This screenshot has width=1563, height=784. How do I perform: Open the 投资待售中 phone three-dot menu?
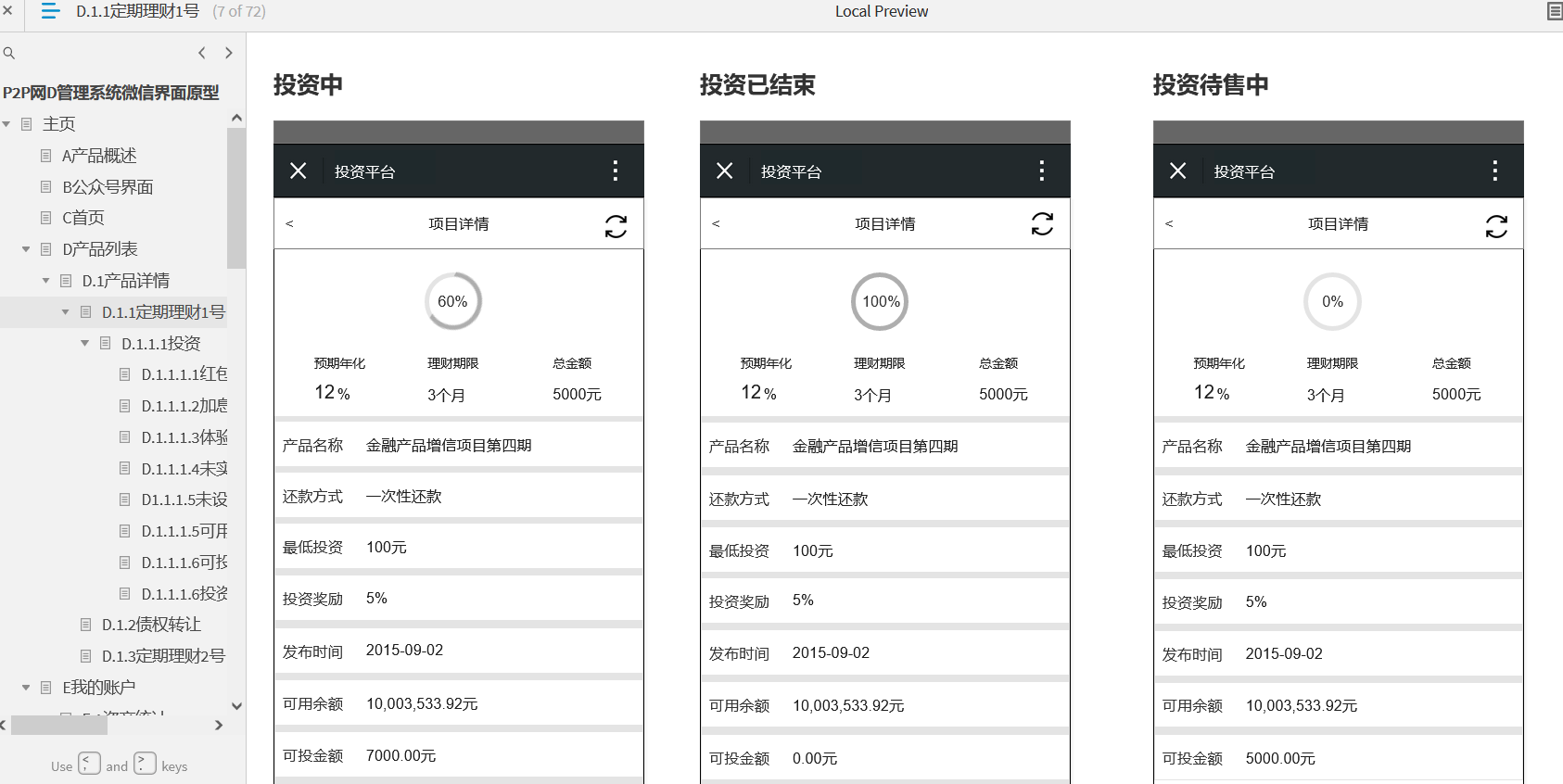1495,171
